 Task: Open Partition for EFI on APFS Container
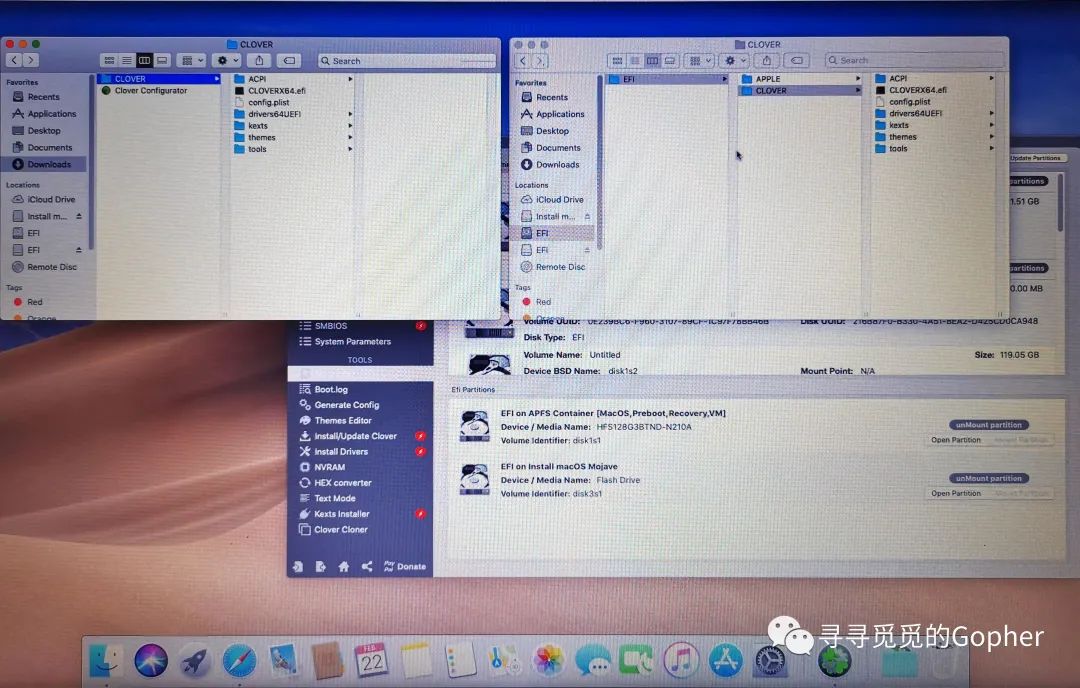(x=956, y=440)
